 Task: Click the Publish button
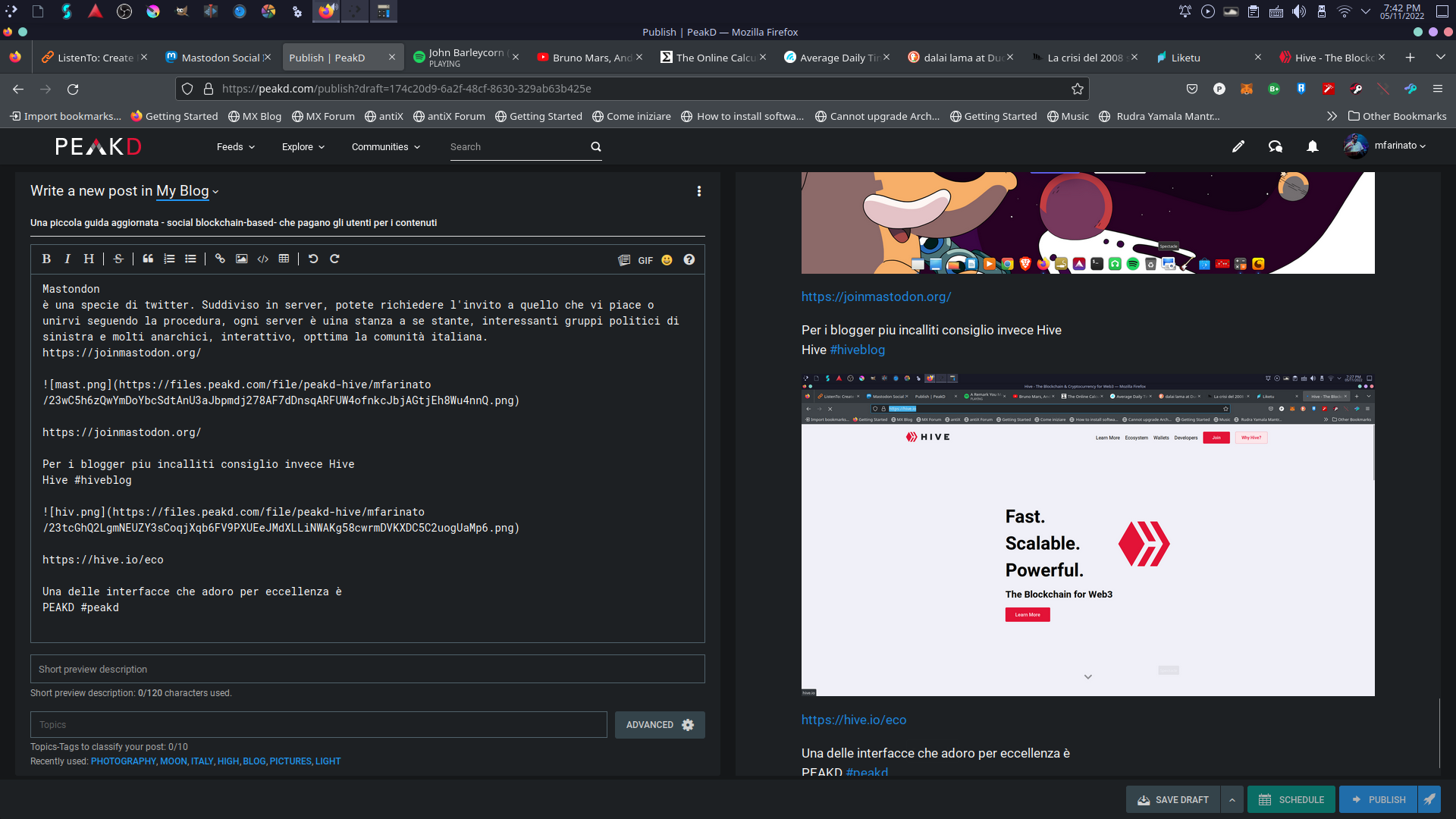tap(1379, 799)
